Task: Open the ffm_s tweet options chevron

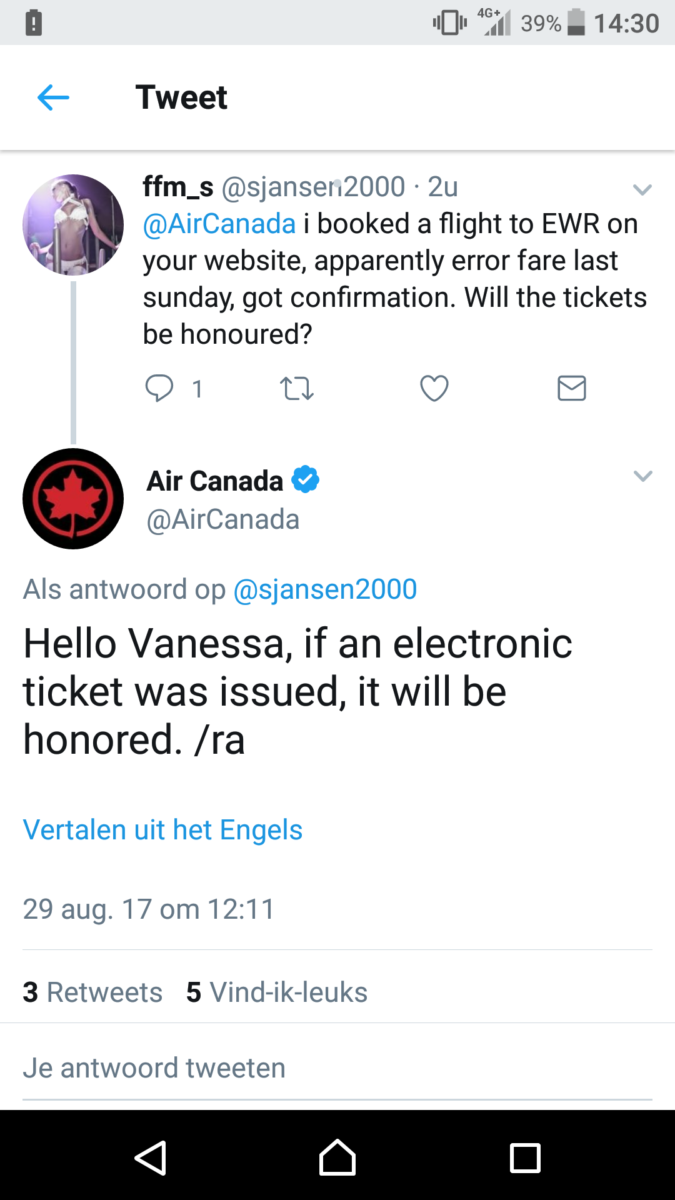Action: [x=642, y=189]
